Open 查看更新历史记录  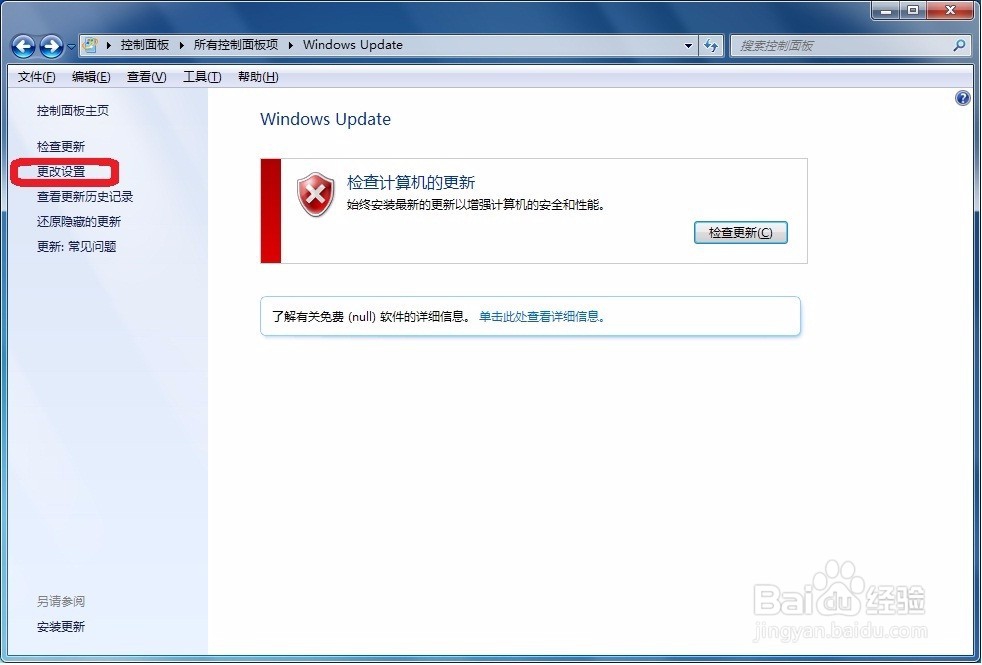85,197
